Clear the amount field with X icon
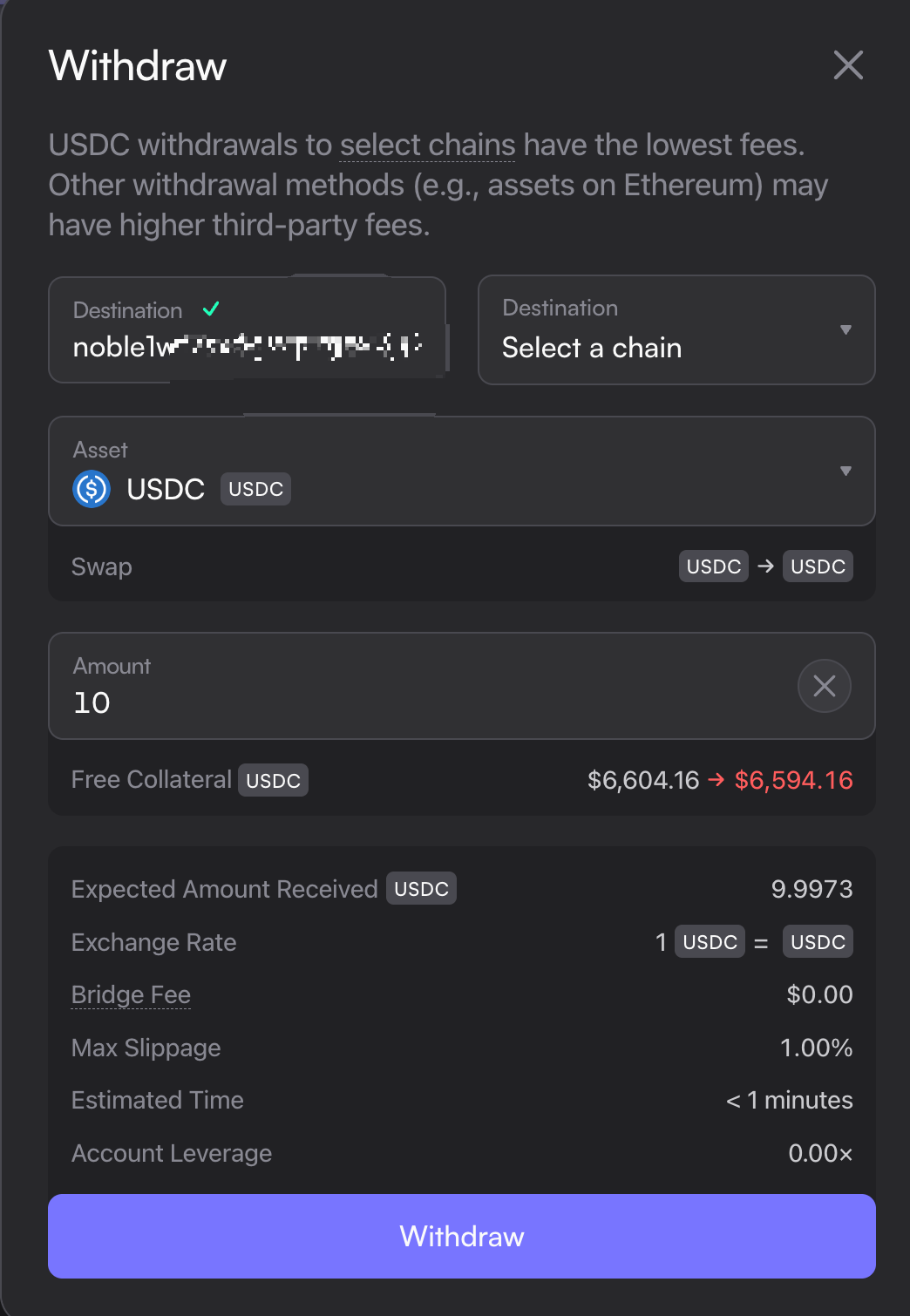 tap(824, 686)
